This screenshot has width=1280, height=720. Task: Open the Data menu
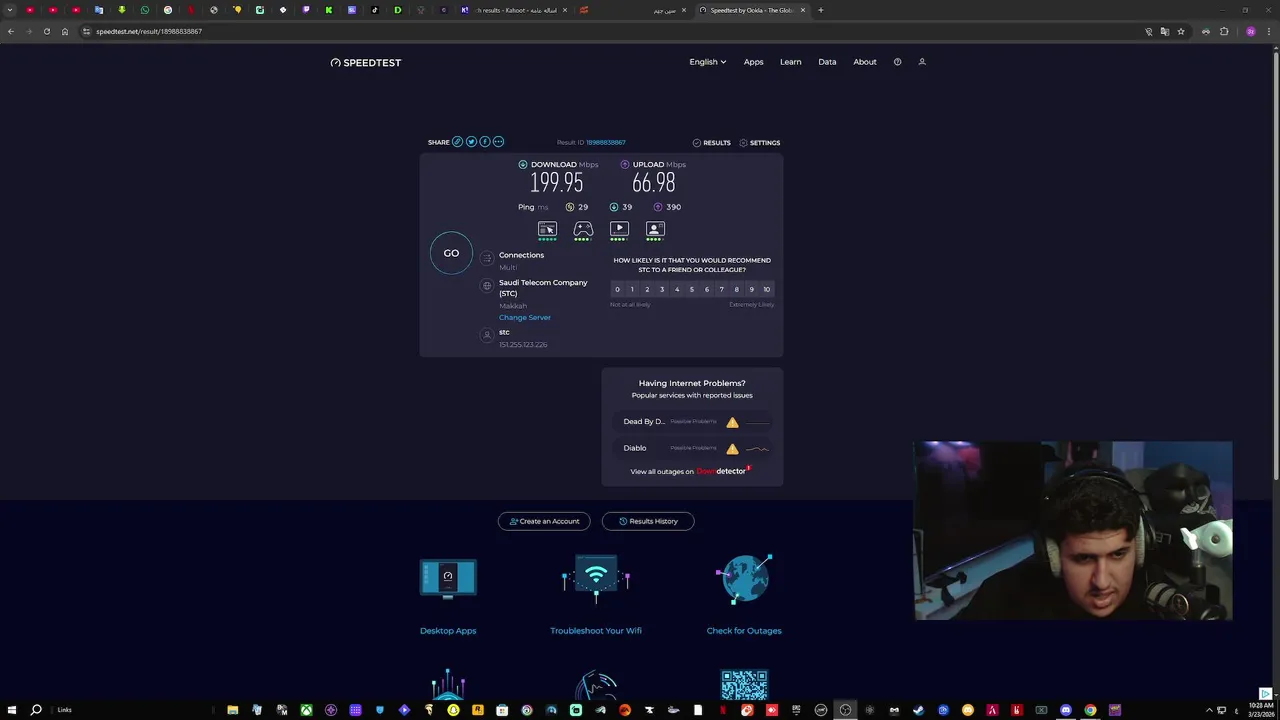[x=827, y=62]
